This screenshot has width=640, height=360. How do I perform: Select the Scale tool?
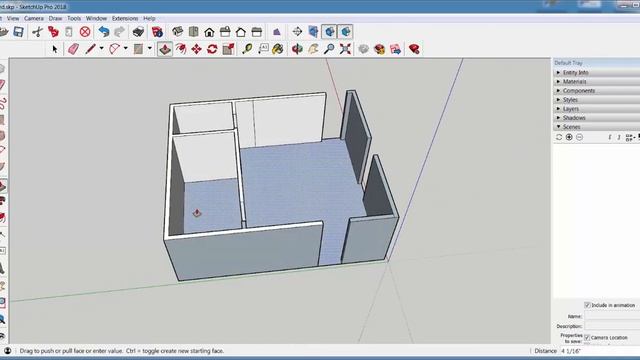228,49
